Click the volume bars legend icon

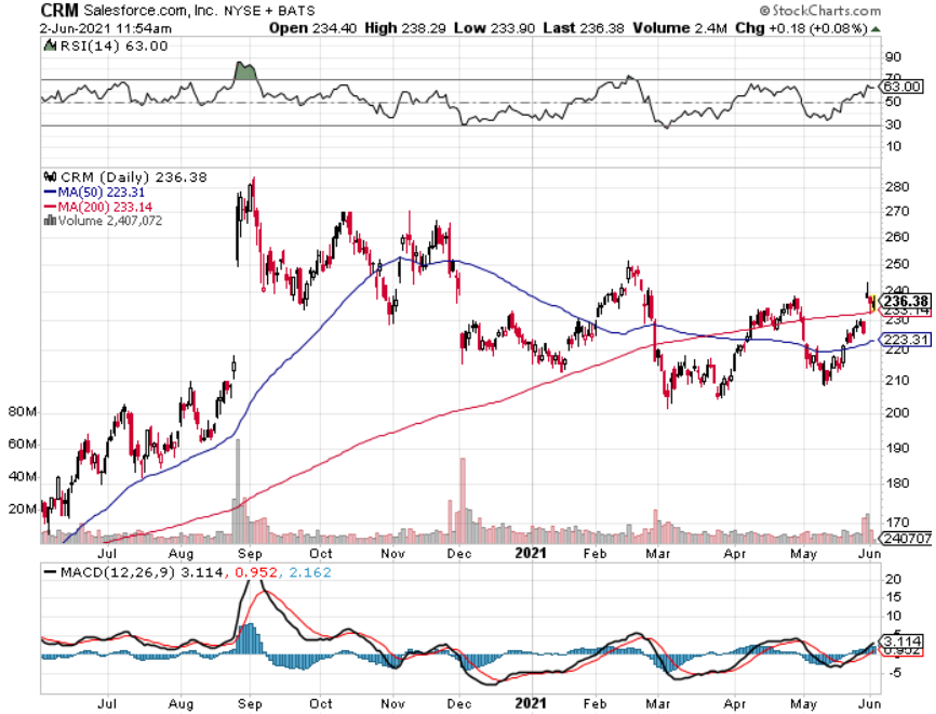click(50, 220)
